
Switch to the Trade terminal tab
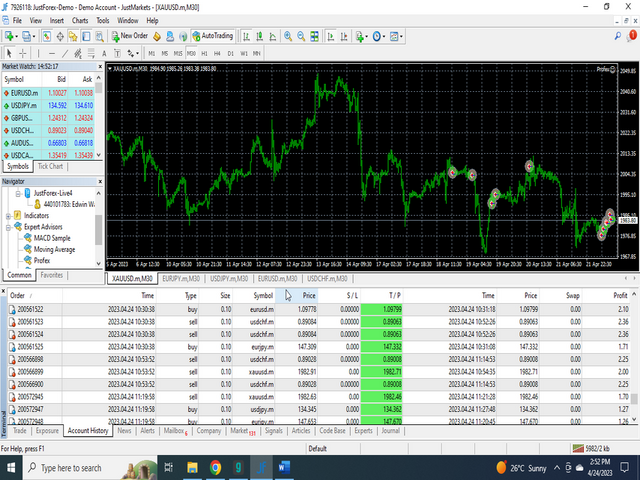(x=20, y=431)
